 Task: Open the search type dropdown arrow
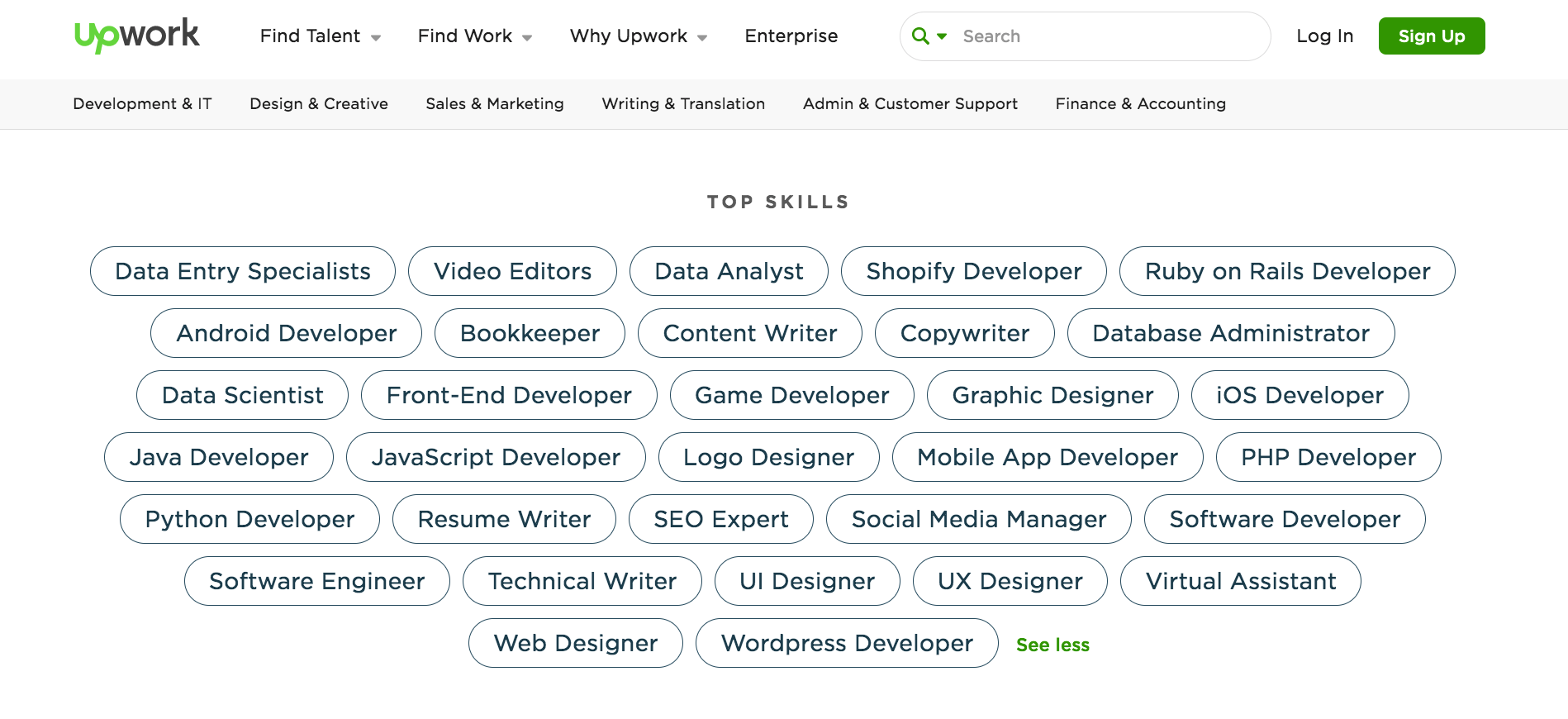(x=942, y=36)
